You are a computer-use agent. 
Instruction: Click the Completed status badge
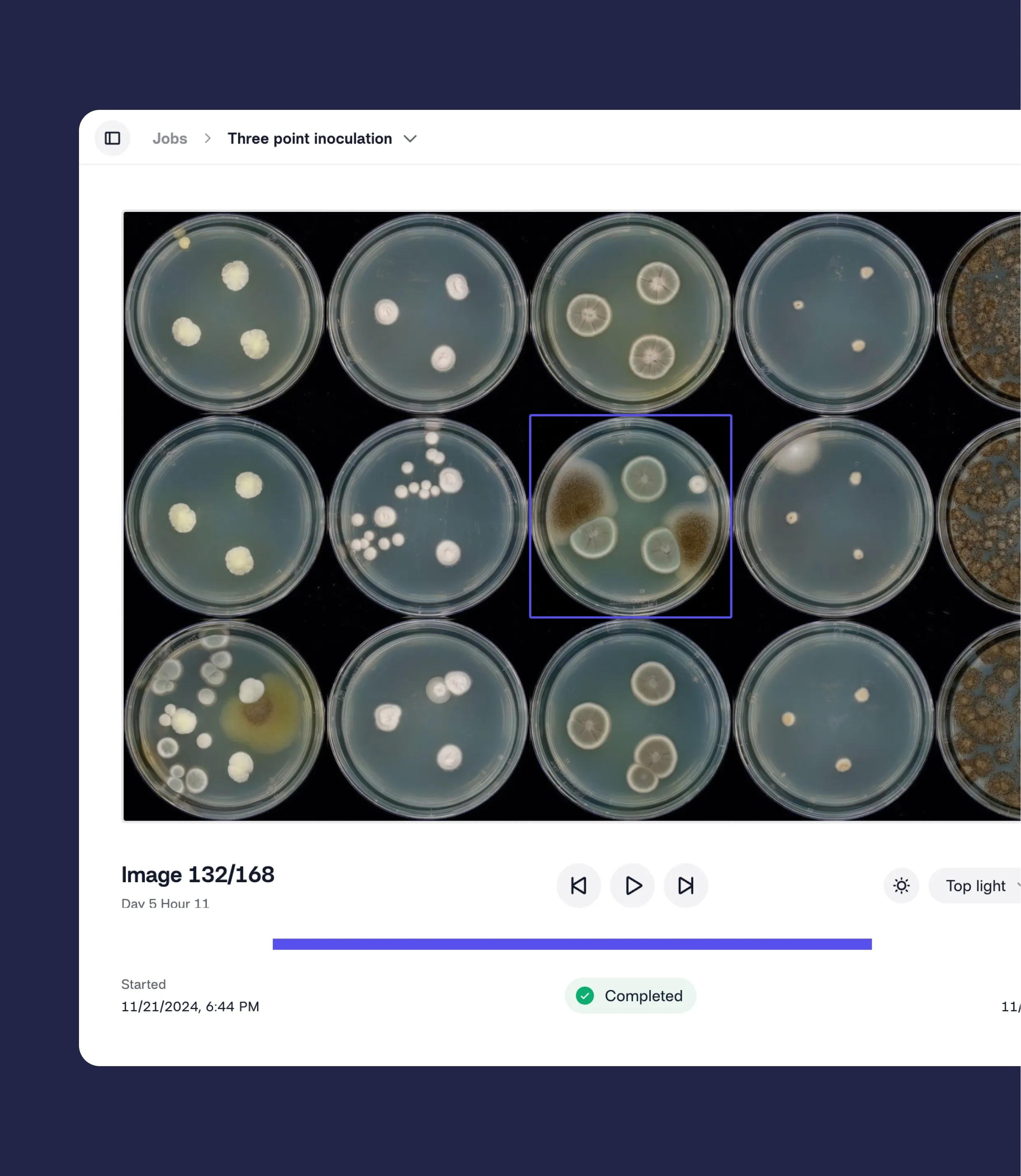630,995
